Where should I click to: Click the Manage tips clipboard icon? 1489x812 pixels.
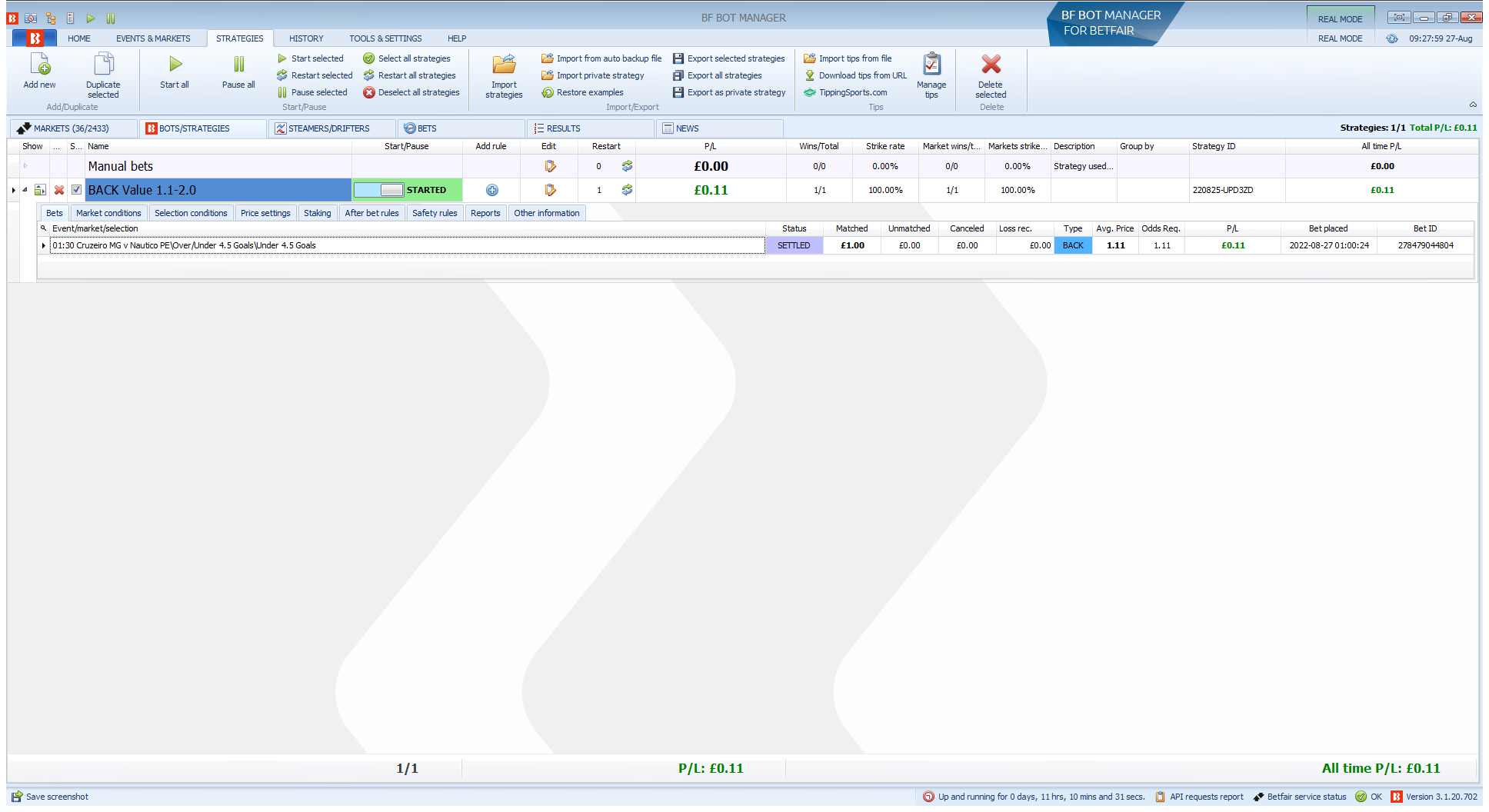[931, 65]
